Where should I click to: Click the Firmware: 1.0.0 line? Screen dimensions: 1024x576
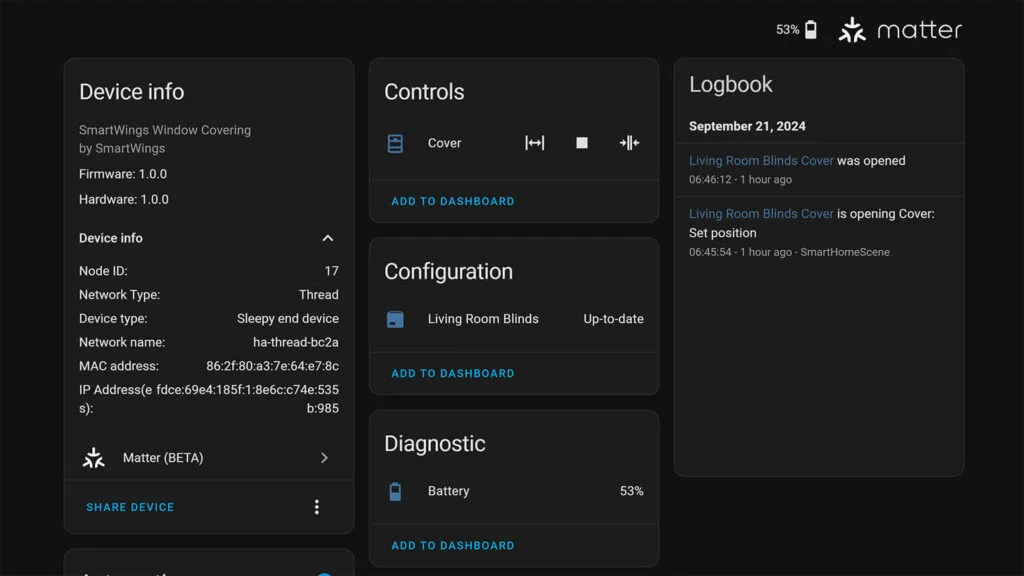(123, 174)
